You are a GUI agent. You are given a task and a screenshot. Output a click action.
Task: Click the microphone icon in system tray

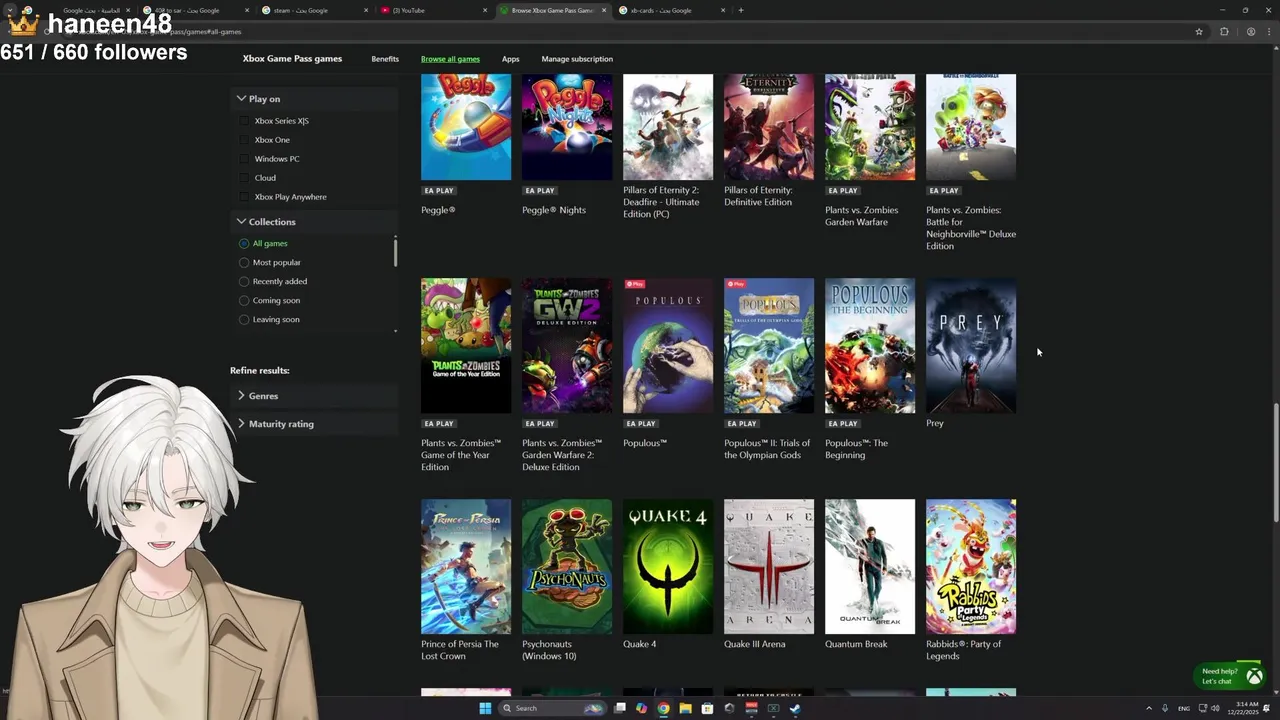pyautogui.click(x=1164, y=708)
